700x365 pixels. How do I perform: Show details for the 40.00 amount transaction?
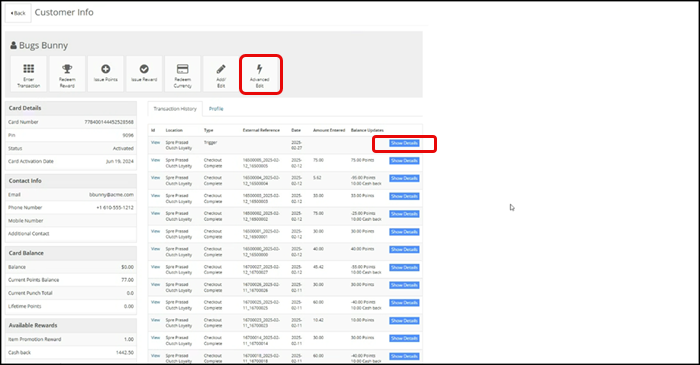click(404, 249)
